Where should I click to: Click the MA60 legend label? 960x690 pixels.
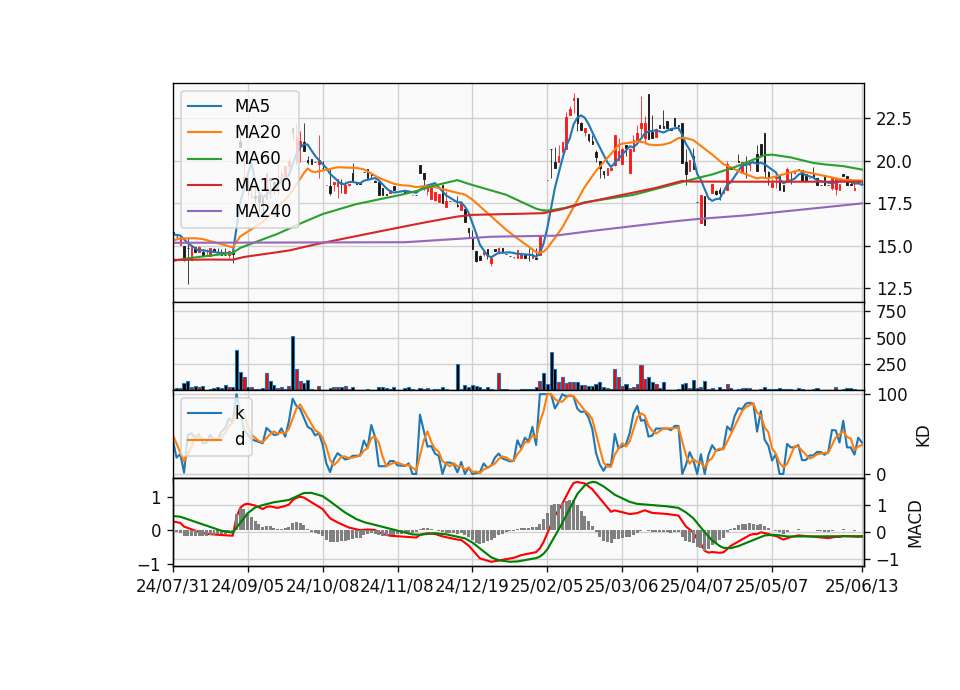coord(258,159)
